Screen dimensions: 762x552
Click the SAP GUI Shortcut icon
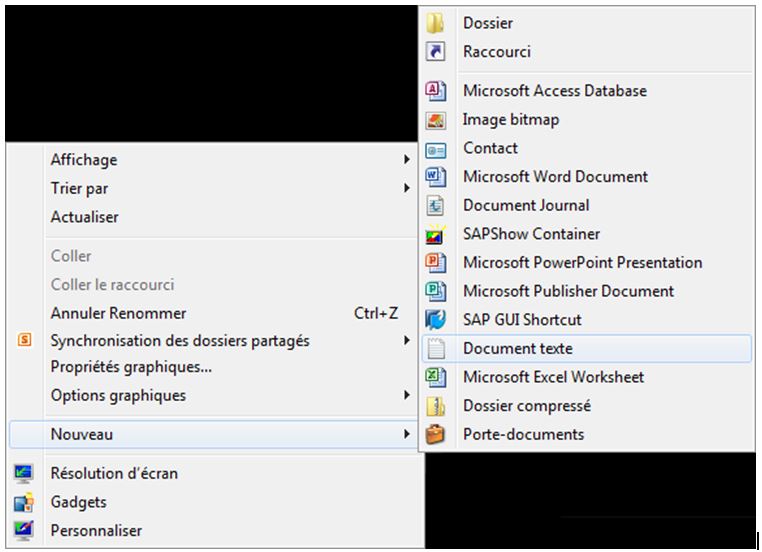(436, 320)
